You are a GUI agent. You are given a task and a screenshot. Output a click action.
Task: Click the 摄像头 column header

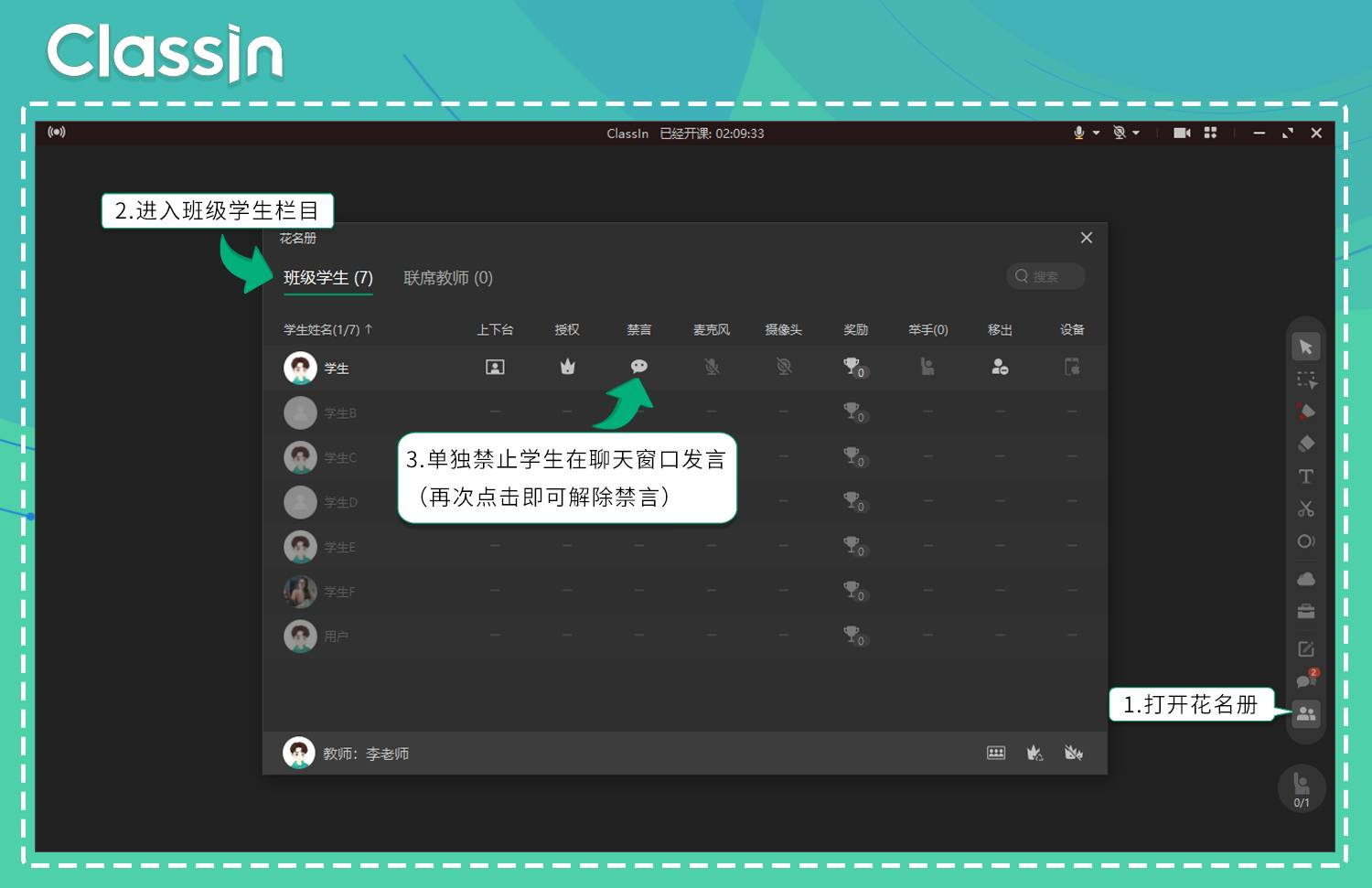click(x=784, y=329)
